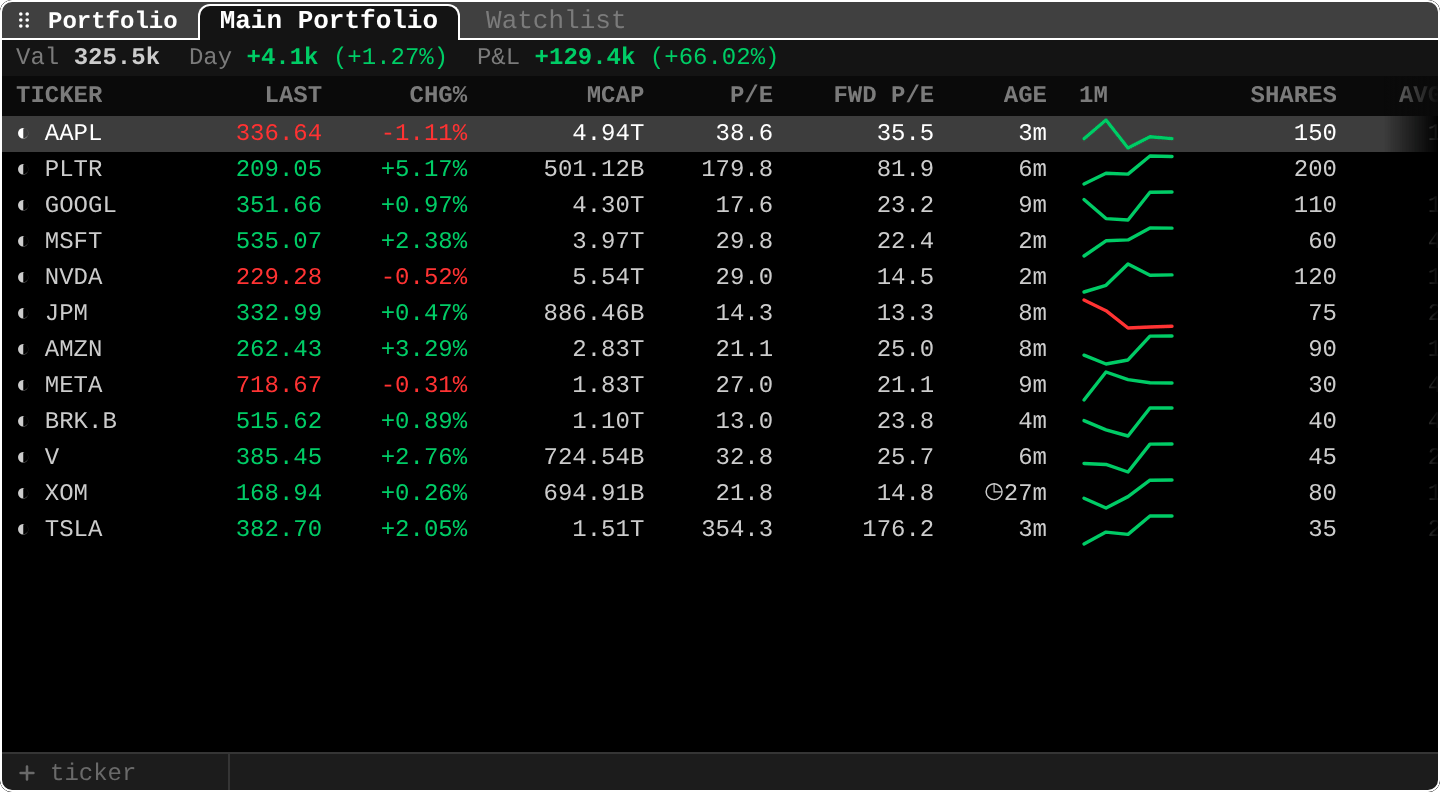Sort by the MCAP column header
Screen dimensions: 1440x792
[x=615, y=95]
